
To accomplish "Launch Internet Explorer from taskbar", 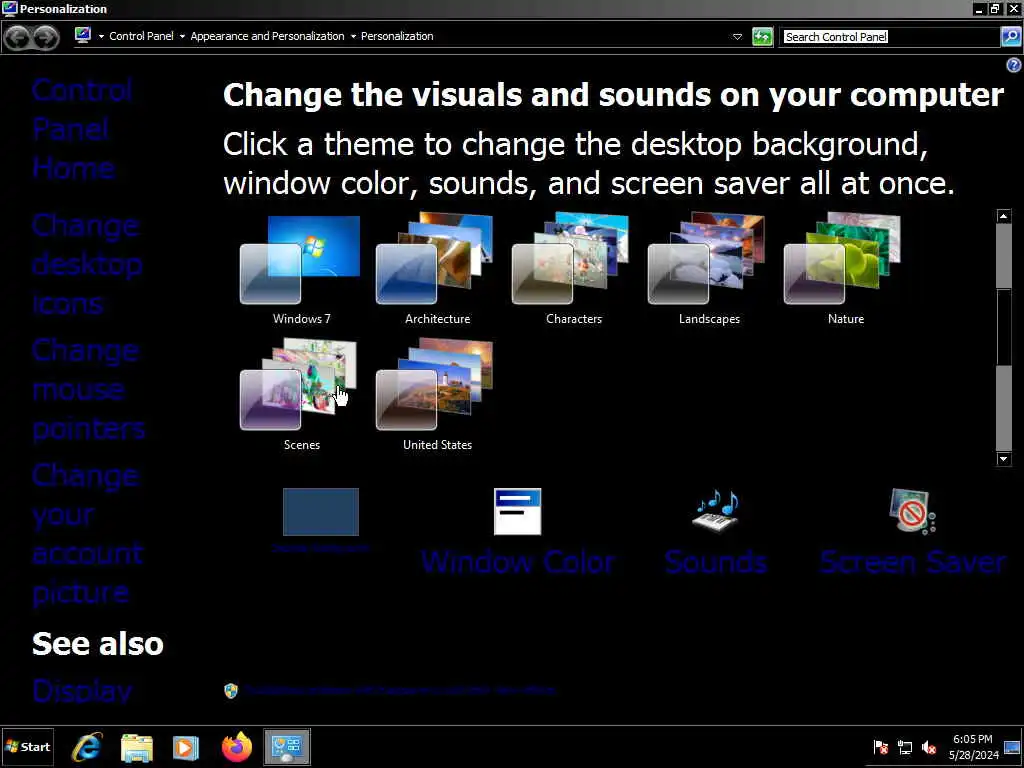I will coord(87,747).
